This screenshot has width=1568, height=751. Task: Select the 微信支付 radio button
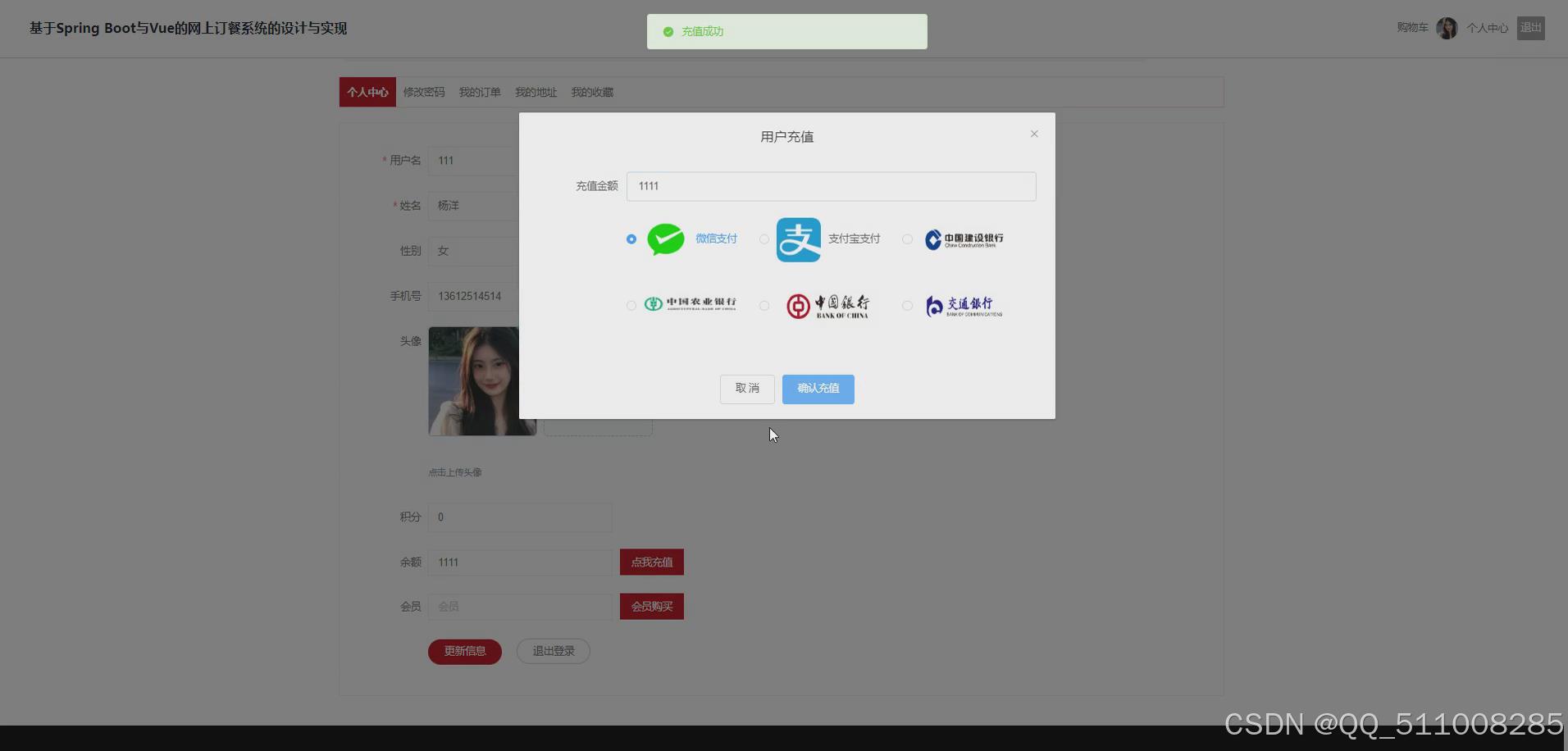(x=631, y=239)
